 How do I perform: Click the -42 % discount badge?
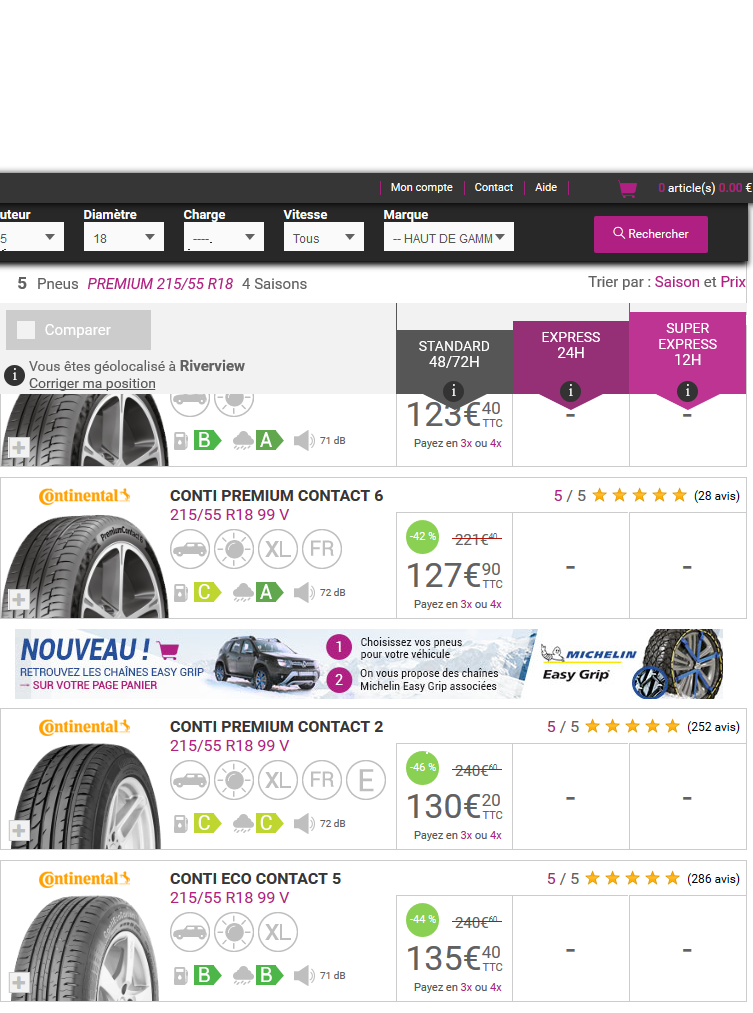pos(422,537)
